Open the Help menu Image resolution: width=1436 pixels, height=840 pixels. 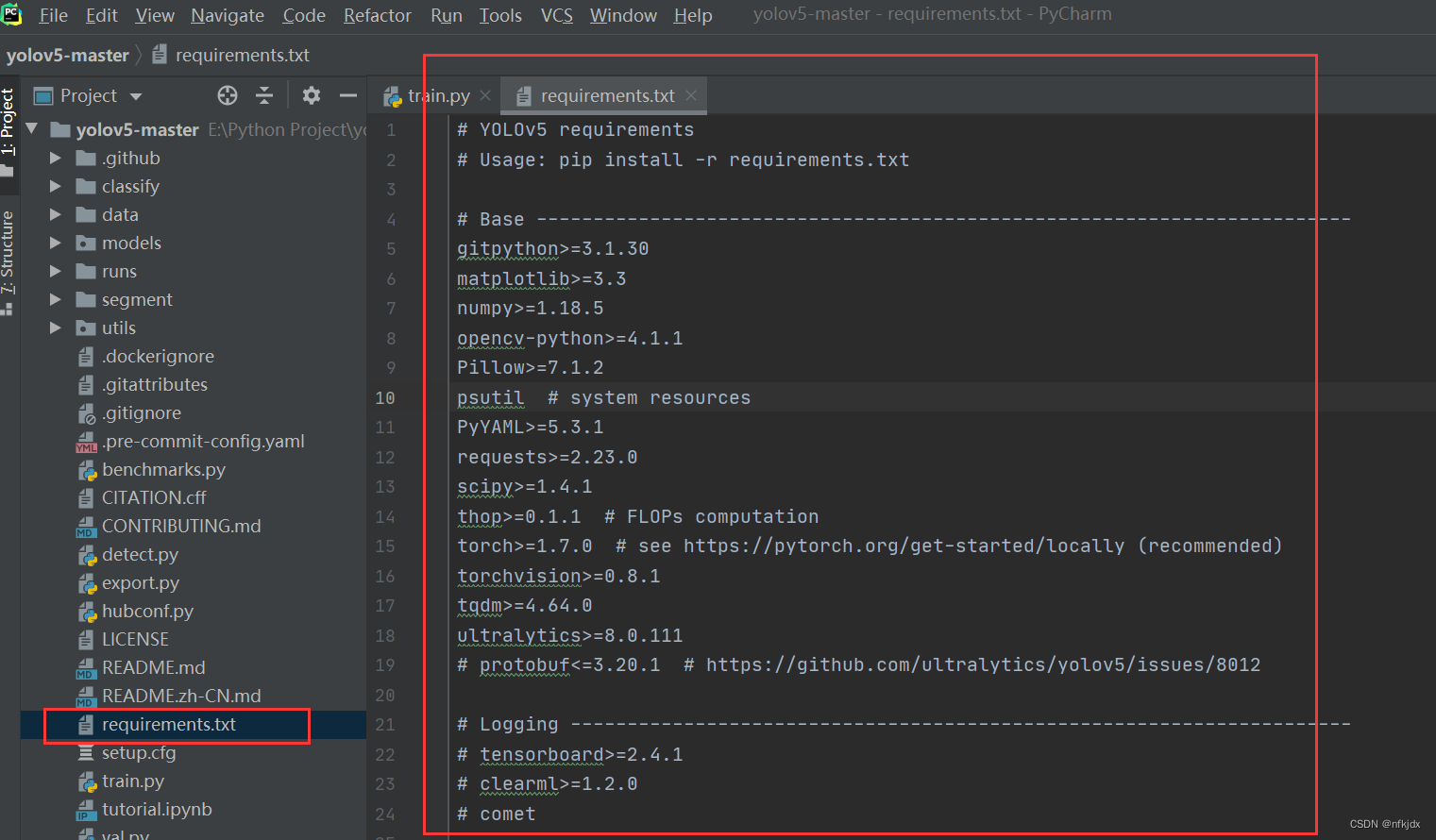click(693, 15)
